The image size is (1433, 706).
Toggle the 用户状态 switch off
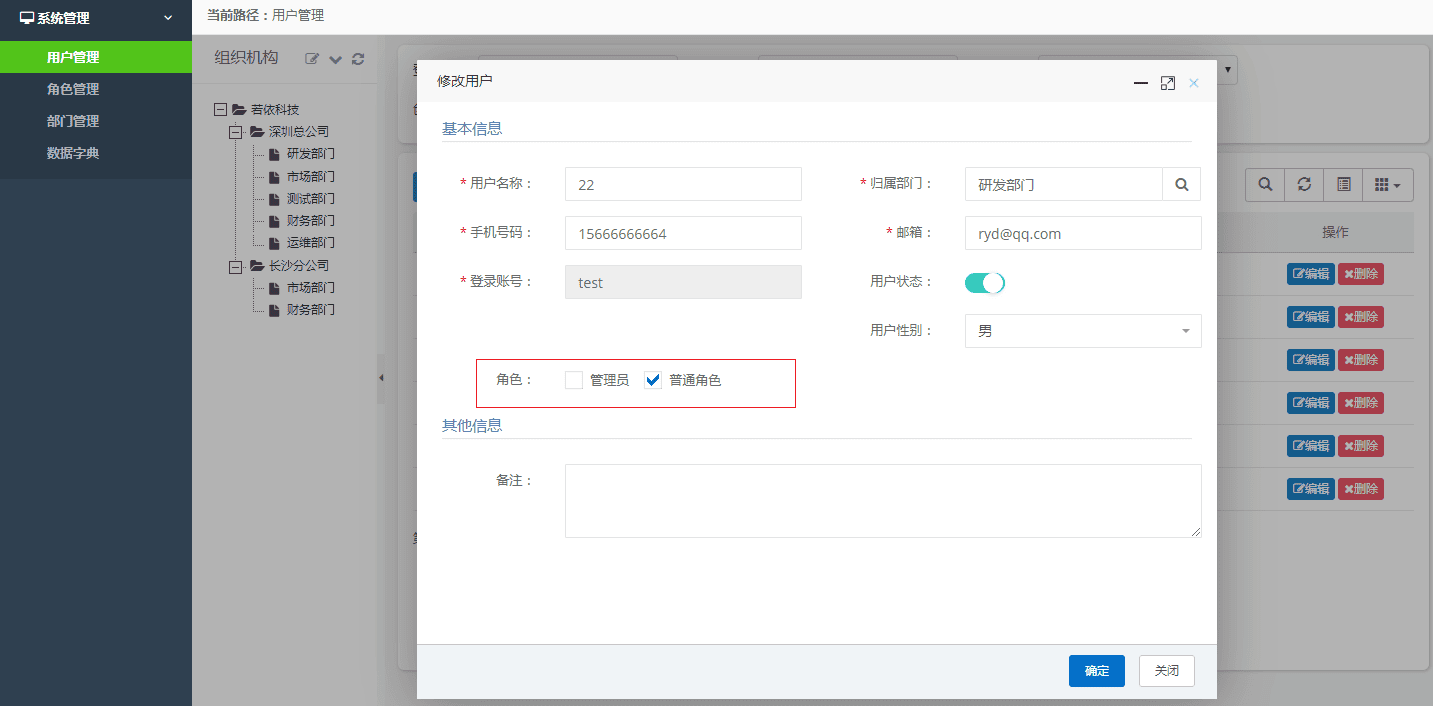click(x=984, y=283)
